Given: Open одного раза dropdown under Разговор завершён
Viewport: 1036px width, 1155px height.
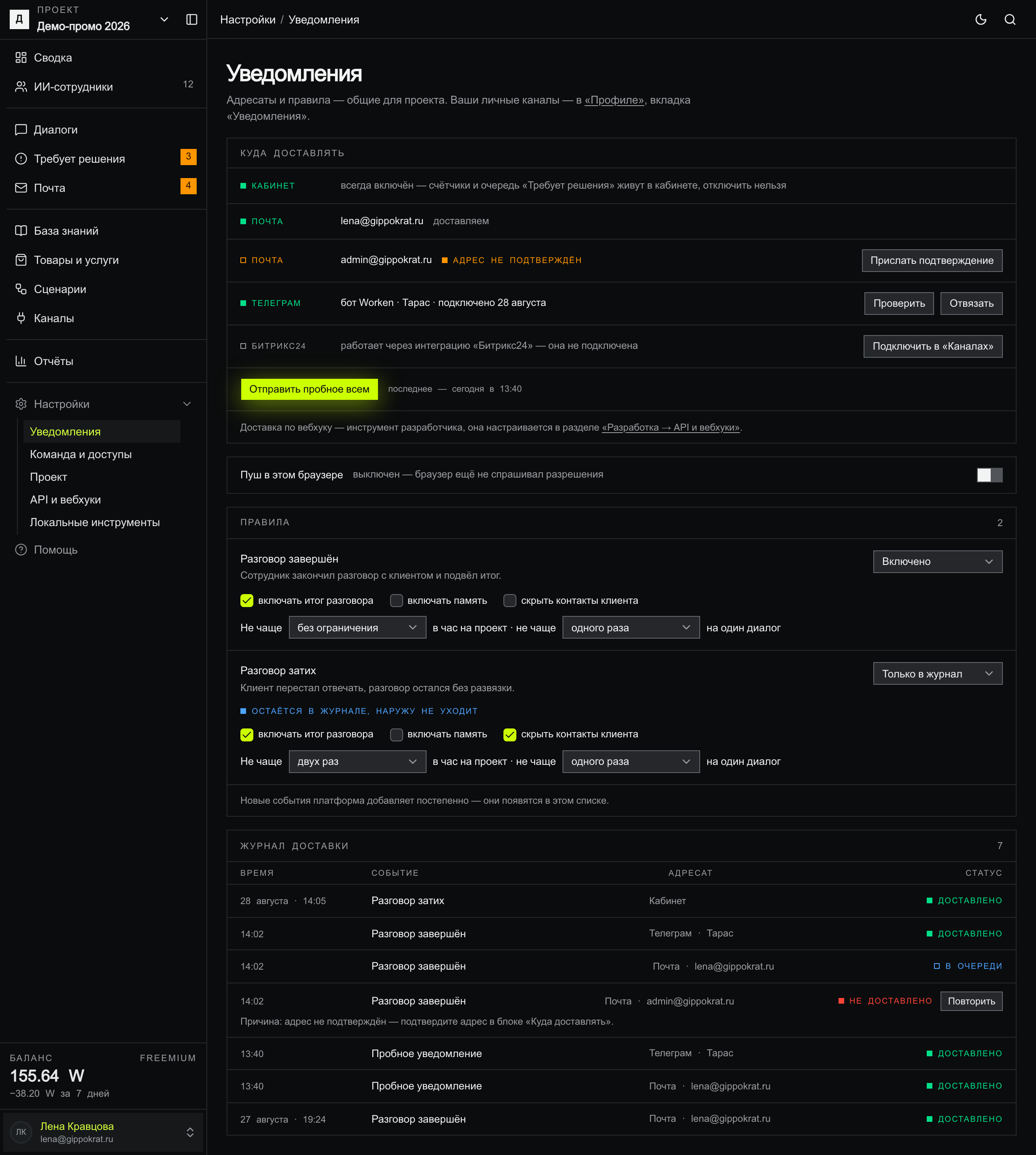Looking at the screenshot, I should pos(631,628).
